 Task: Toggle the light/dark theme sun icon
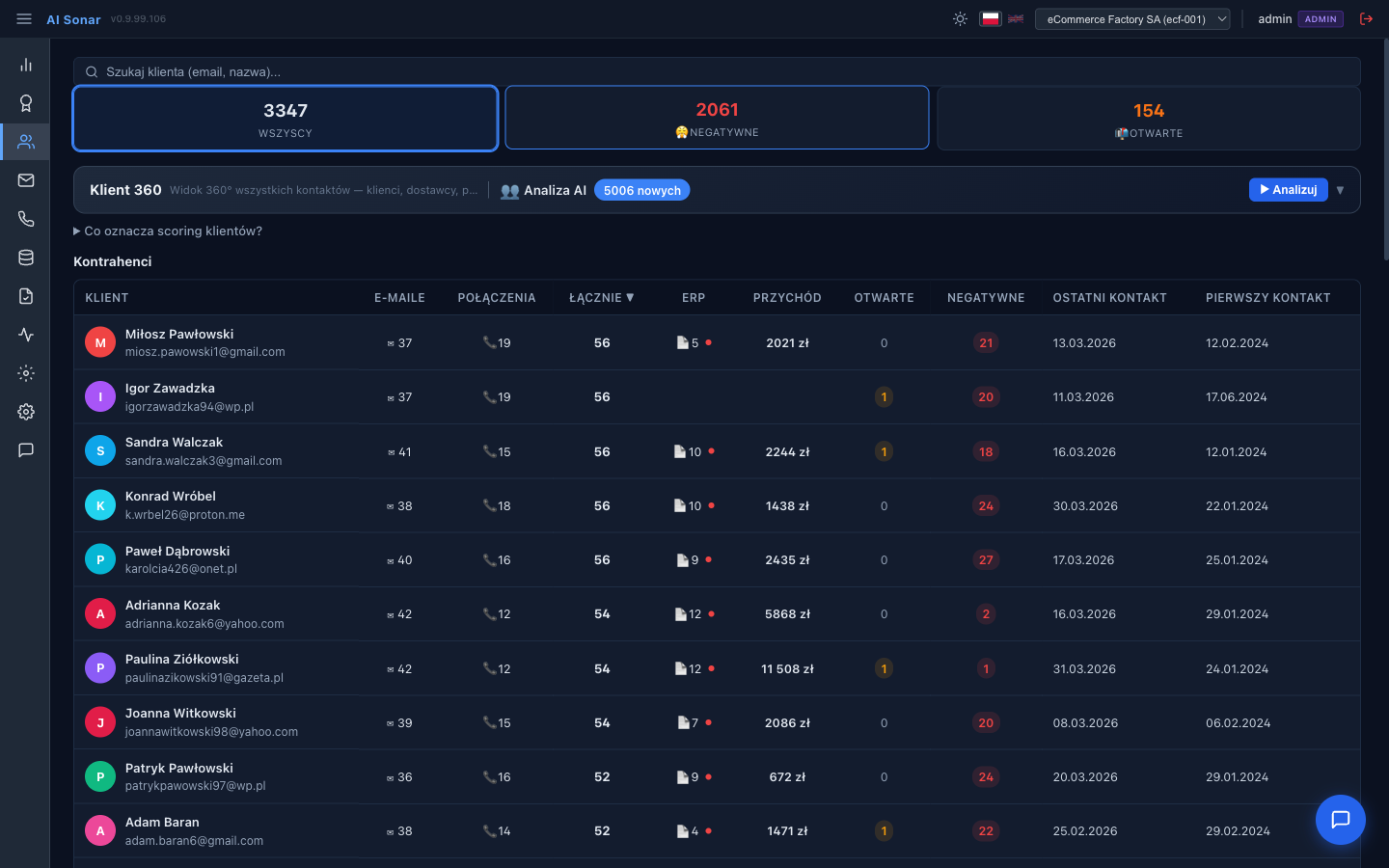[960, 19]
